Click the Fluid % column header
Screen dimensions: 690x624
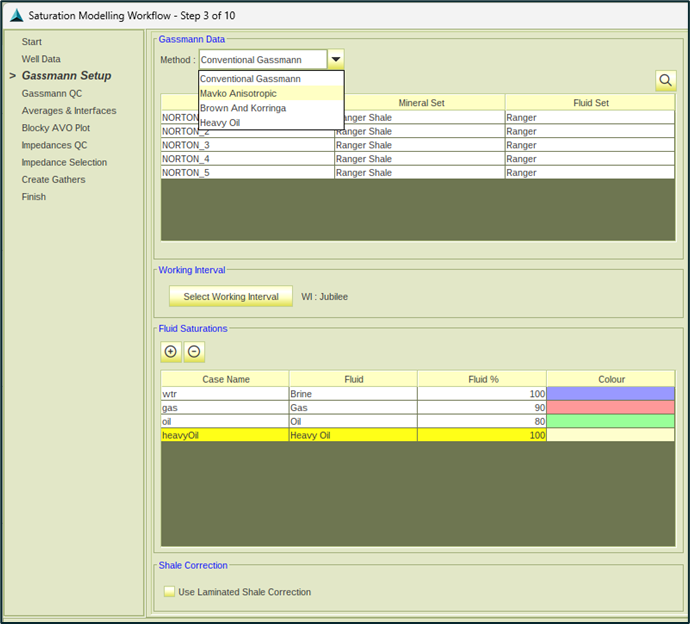point(482,379)
